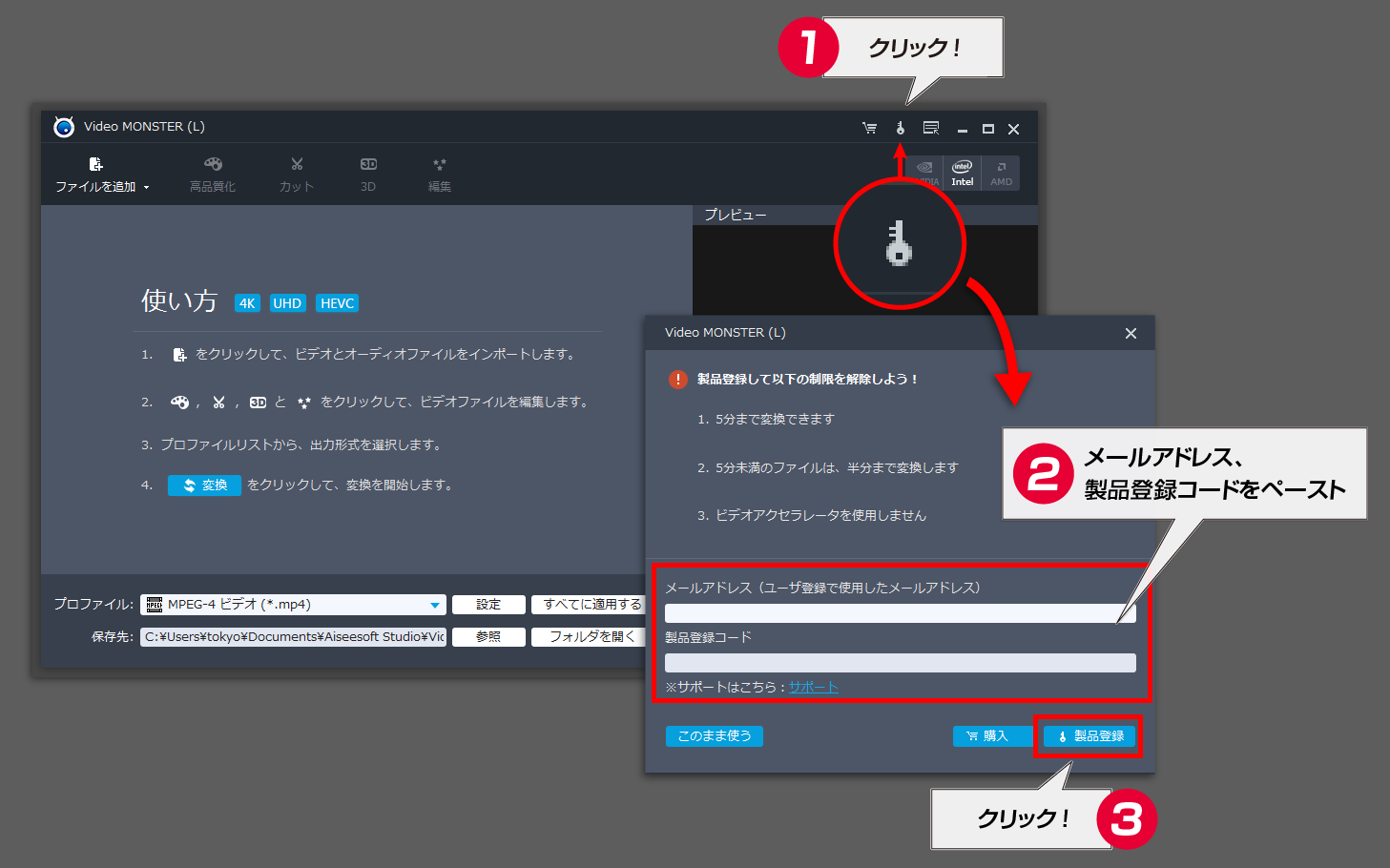Start conversion with the 変換 button
Viewport: 1390px width, 868px height.
[x=203, y=485]
